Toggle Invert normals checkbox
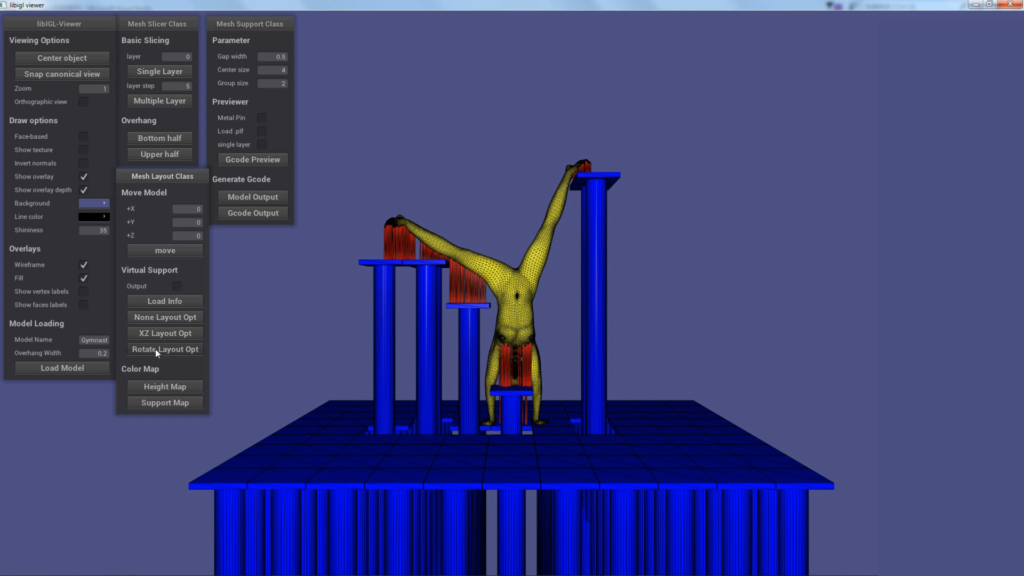Viewport: 1024px width, 576px height. coord(84,163)
